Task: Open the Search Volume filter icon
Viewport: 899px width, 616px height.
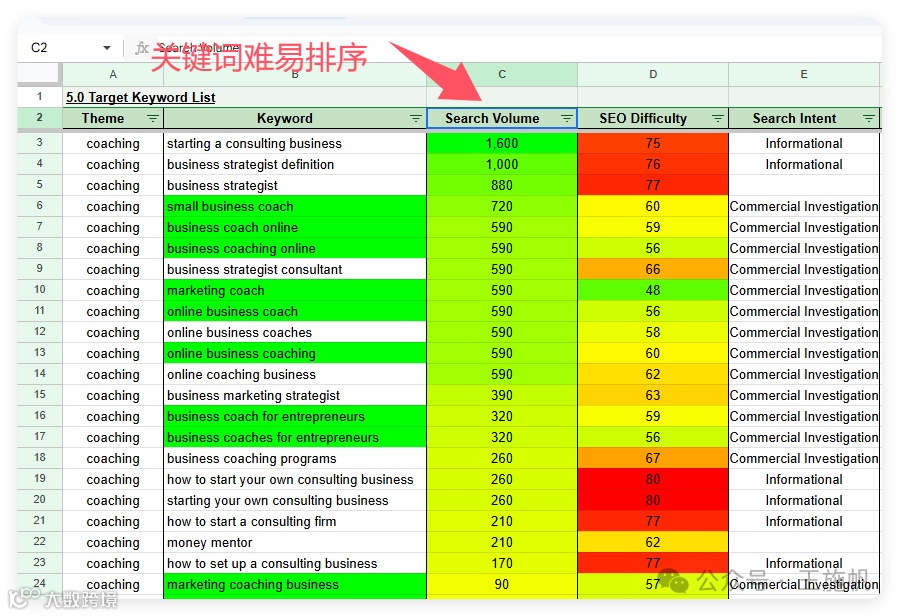Action: [567, 119]
